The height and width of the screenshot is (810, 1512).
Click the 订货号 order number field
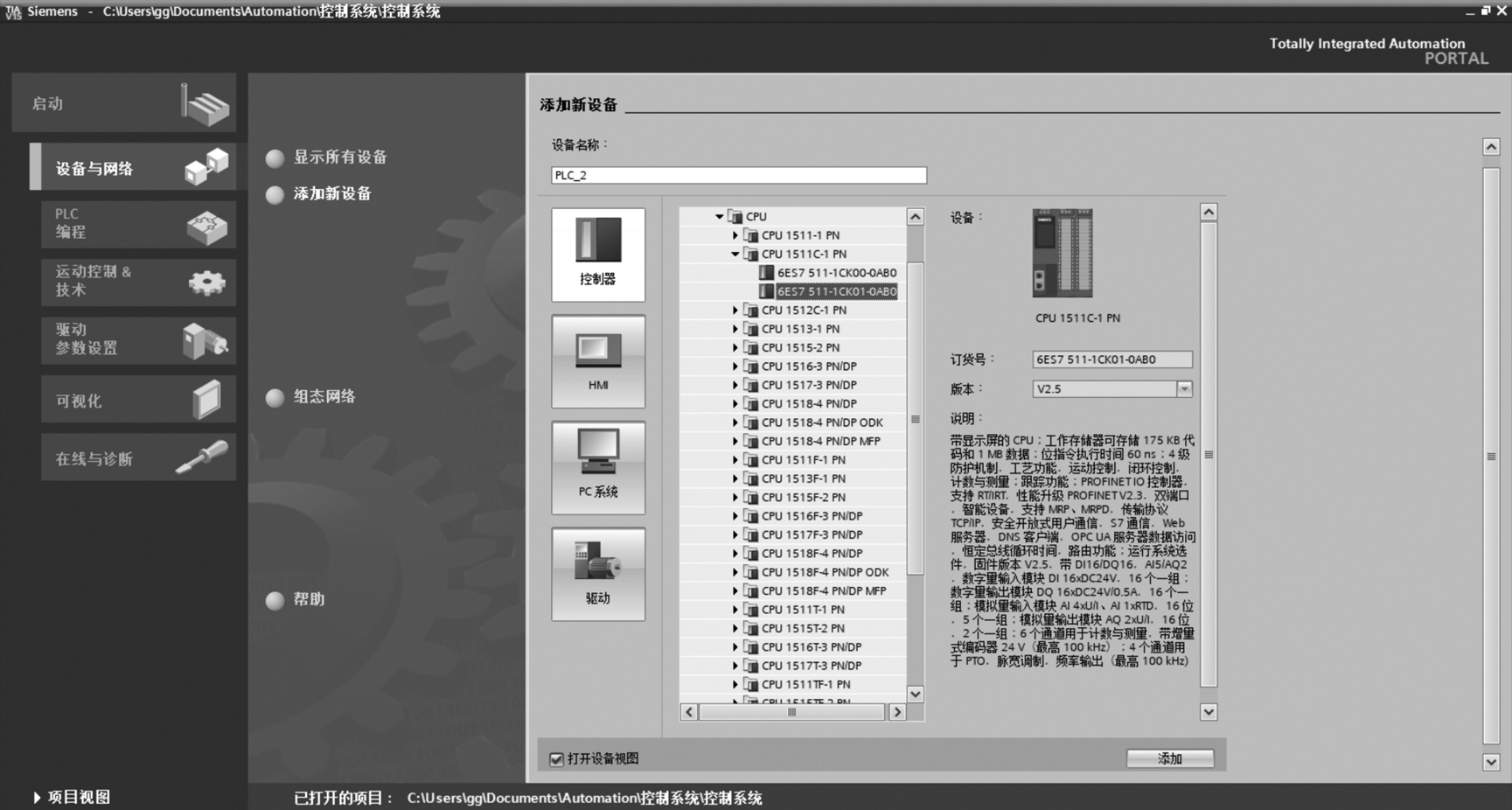coord(1112,360)
